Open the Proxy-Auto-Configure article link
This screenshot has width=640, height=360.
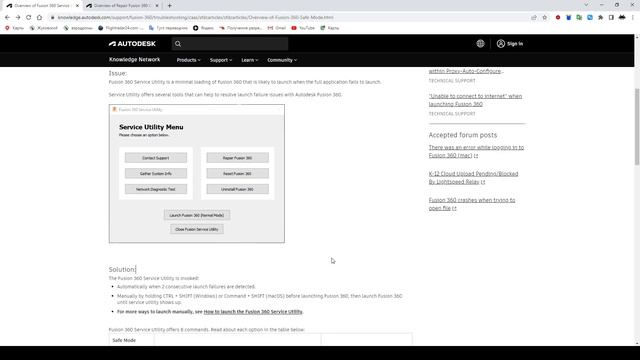pyautogui.click(x=465, y=71)
